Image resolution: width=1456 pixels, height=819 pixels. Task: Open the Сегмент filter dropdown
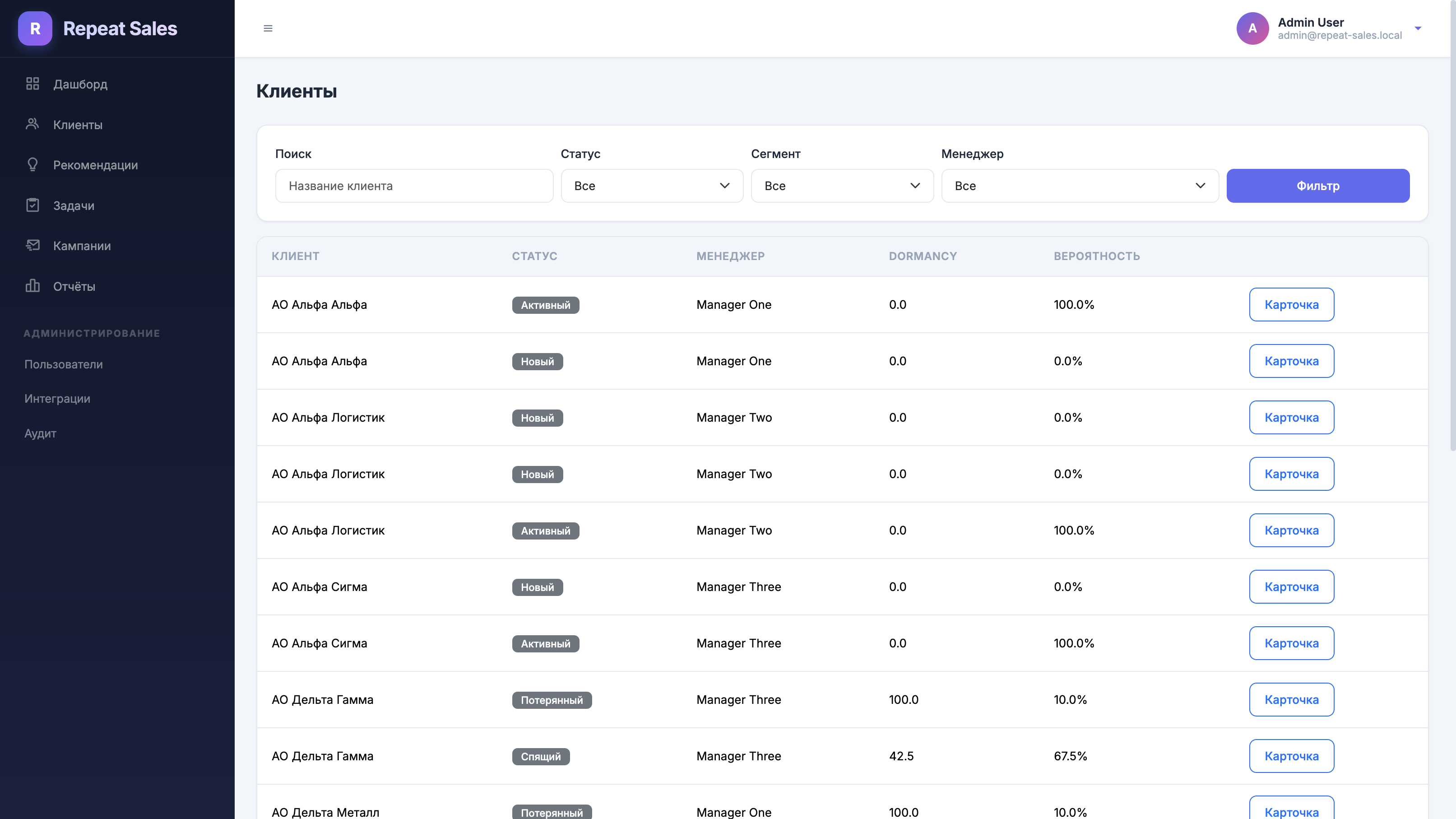842,186
